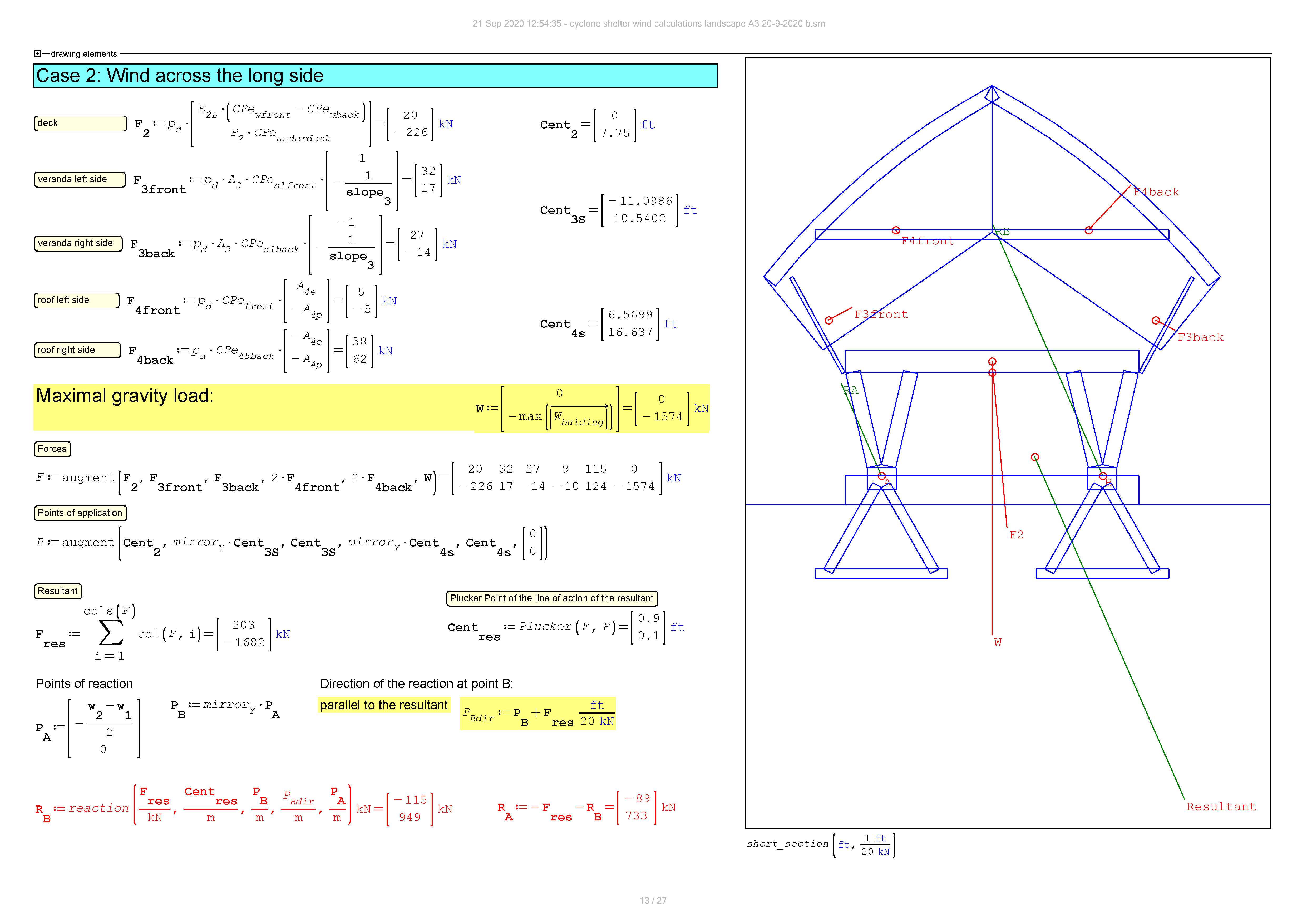This screenshot has height=924, width=1307.
Task: Expand the drawing elements collapsed region
Action: 38,54
